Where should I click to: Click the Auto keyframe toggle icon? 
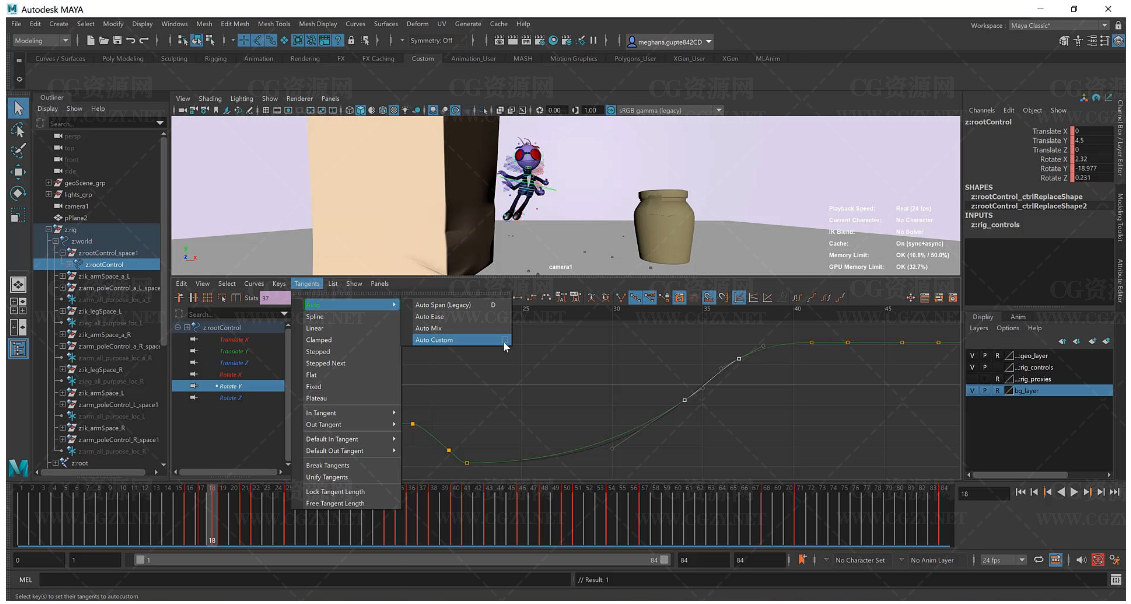(1097, 560)
